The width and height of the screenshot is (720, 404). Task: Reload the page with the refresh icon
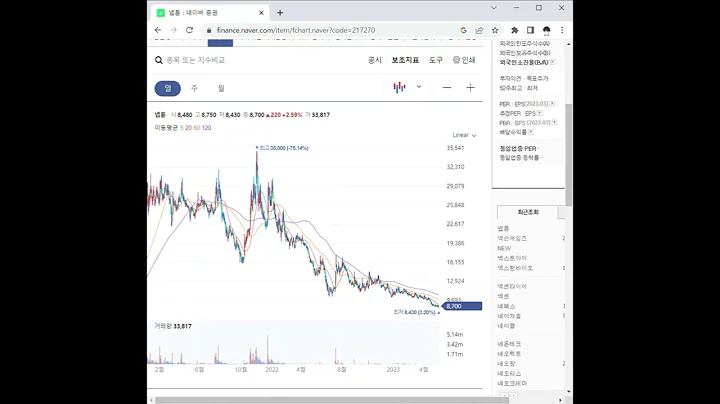click(x=189, y=30)
